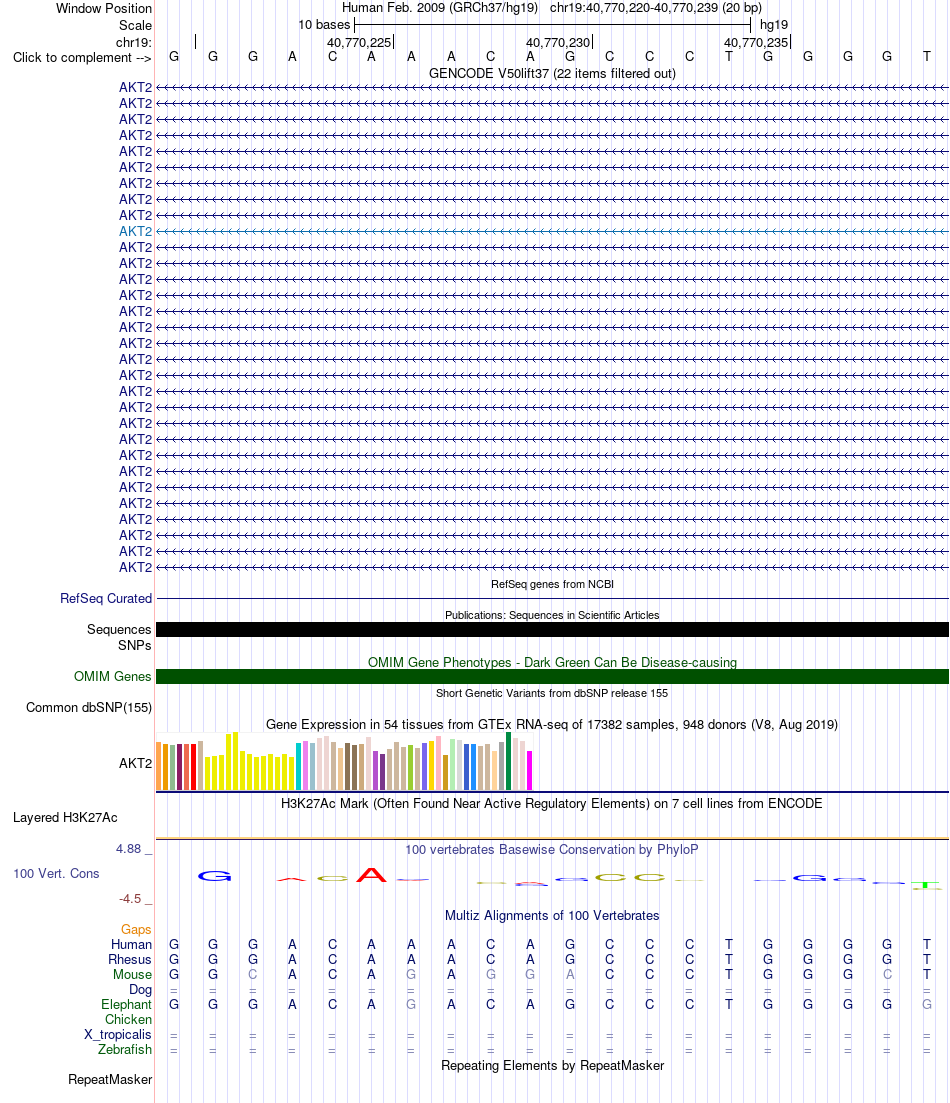Click the X_tropicalis alignment row label
Viewport: 950px width, 1103px height.
click(118, 1035)
